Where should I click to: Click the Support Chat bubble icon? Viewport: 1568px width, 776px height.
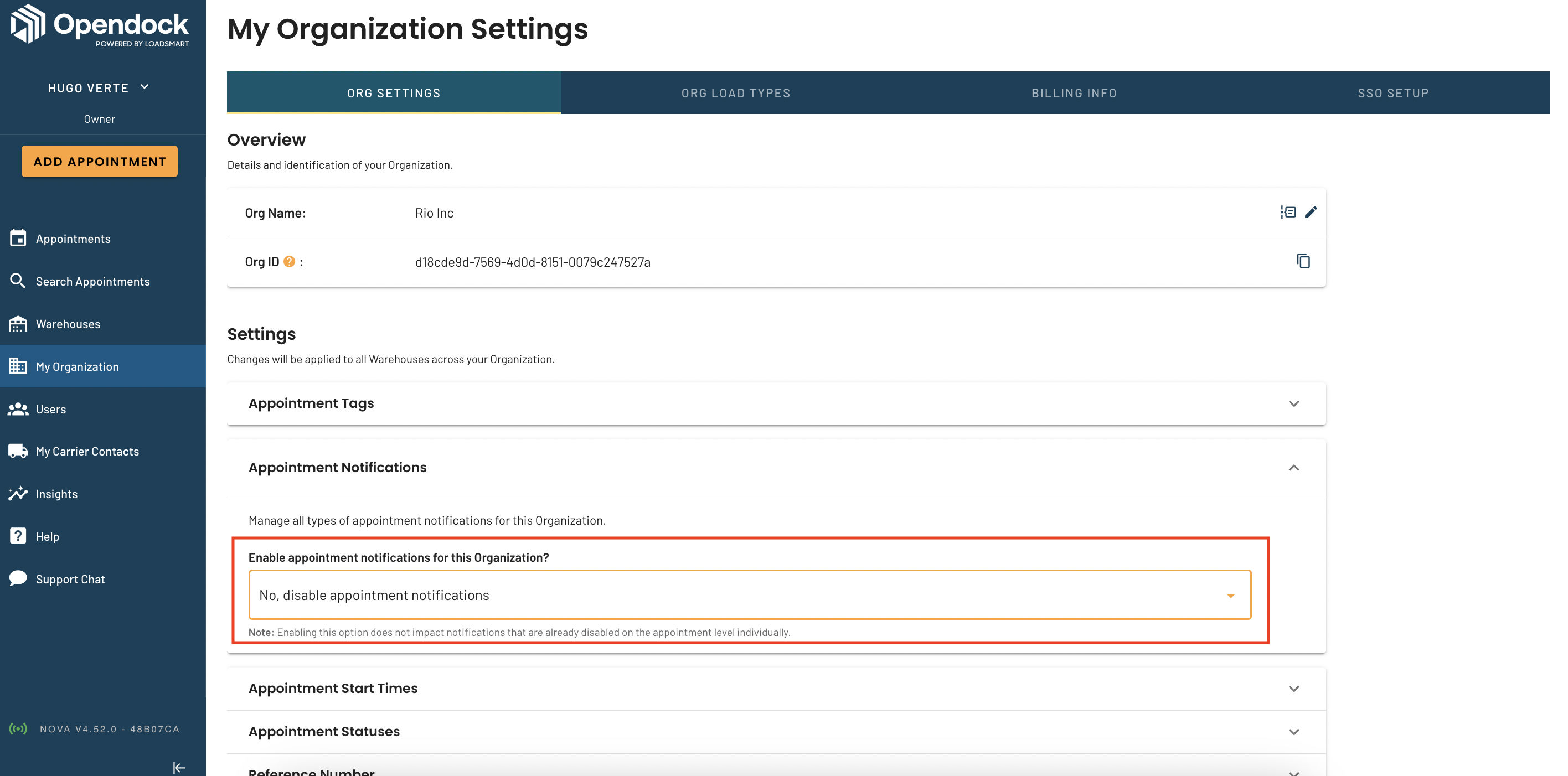pos(18,578)
